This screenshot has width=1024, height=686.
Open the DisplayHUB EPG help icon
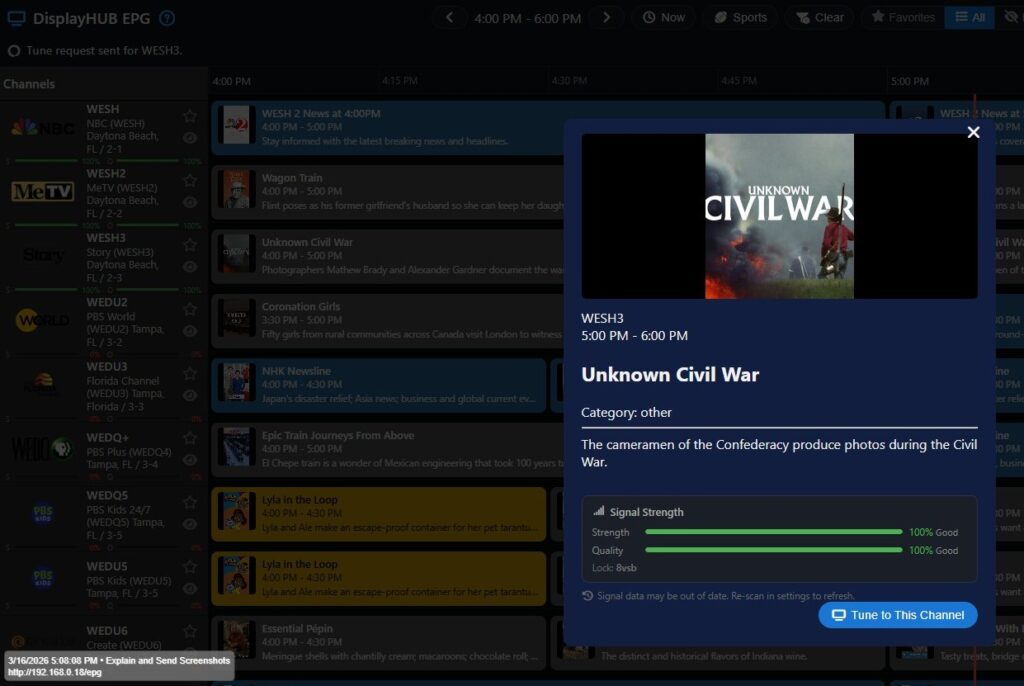click(167, 18)
